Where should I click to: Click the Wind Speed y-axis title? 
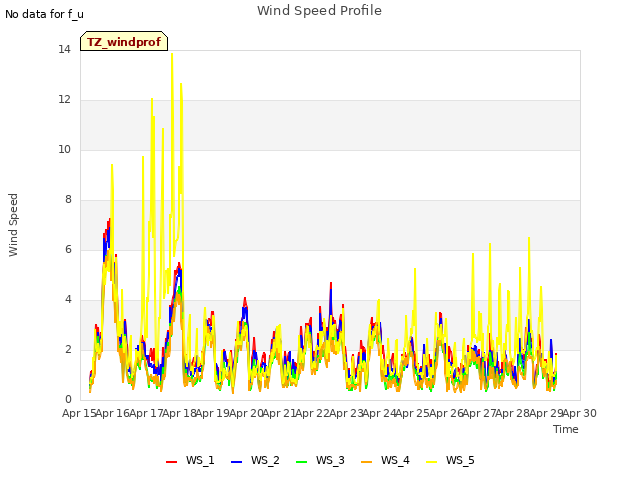pyautogui.click(x=13, y=225)
